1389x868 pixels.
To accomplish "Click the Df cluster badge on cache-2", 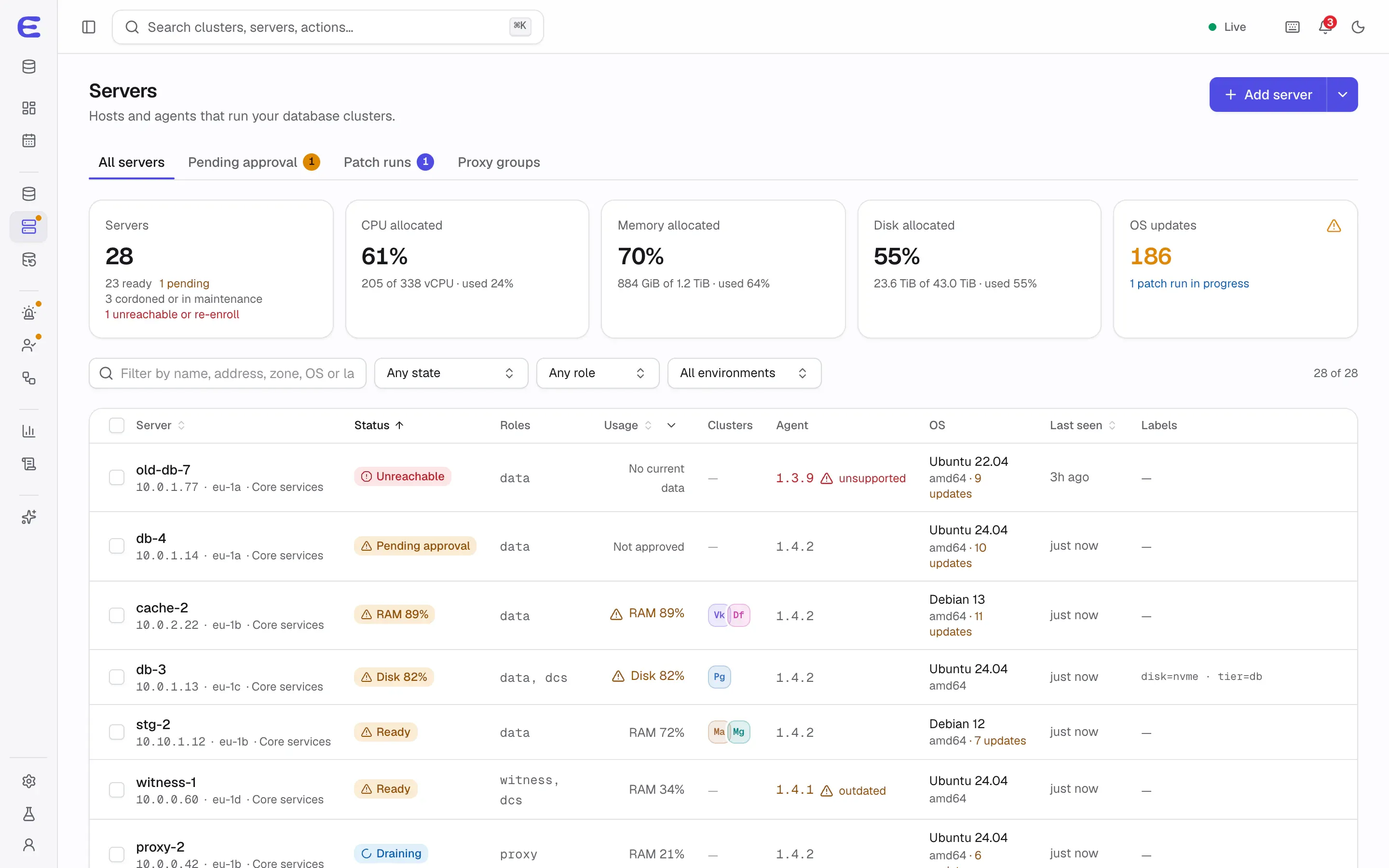I will click(739, 615).
